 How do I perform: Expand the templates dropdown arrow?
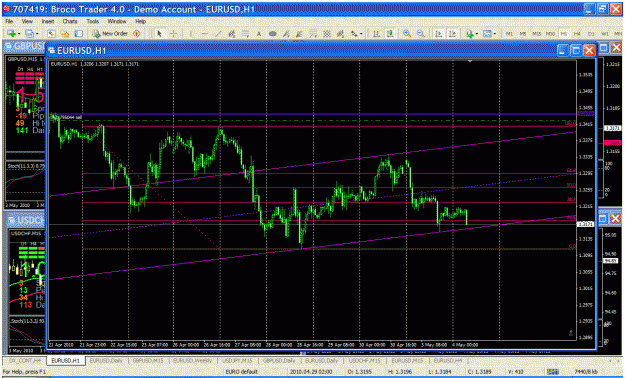tap(495, 34)
